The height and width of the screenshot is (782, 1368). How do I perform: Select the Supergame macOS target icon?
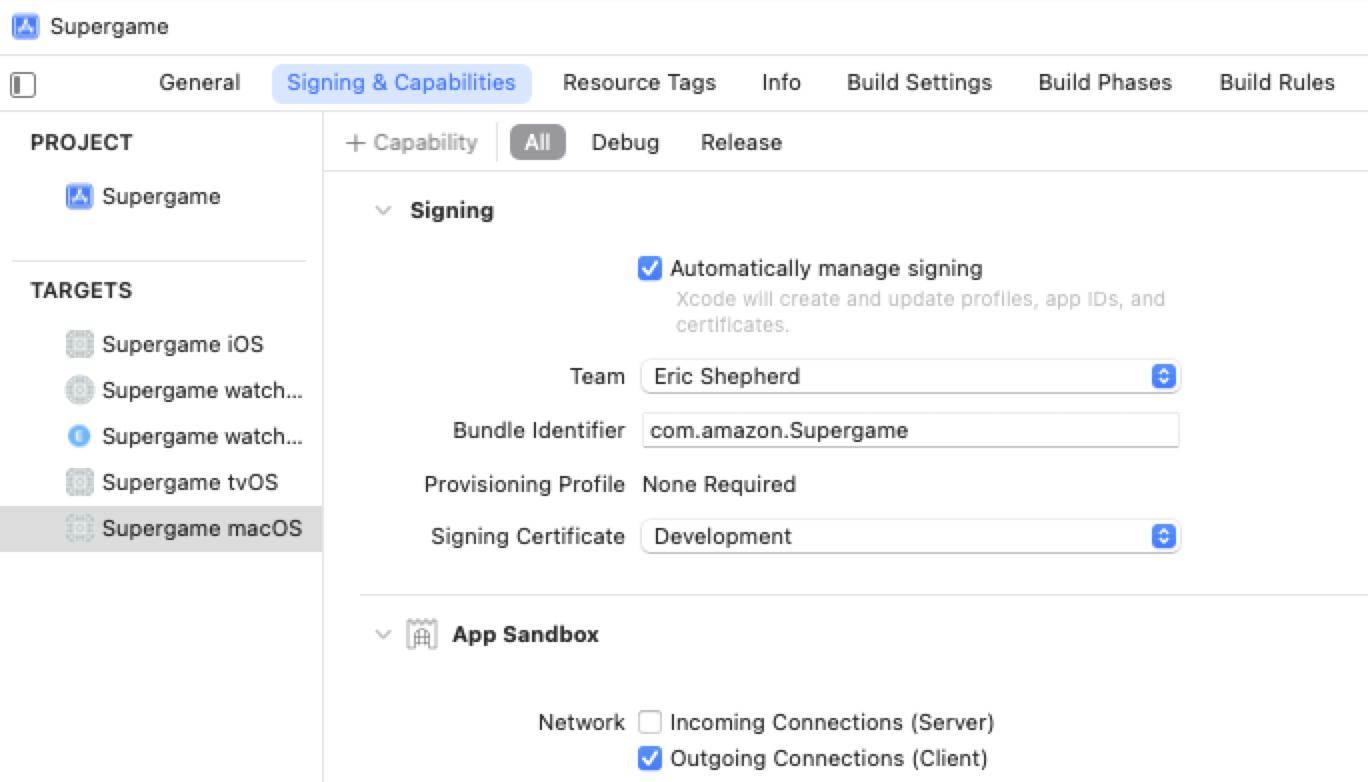78,528
